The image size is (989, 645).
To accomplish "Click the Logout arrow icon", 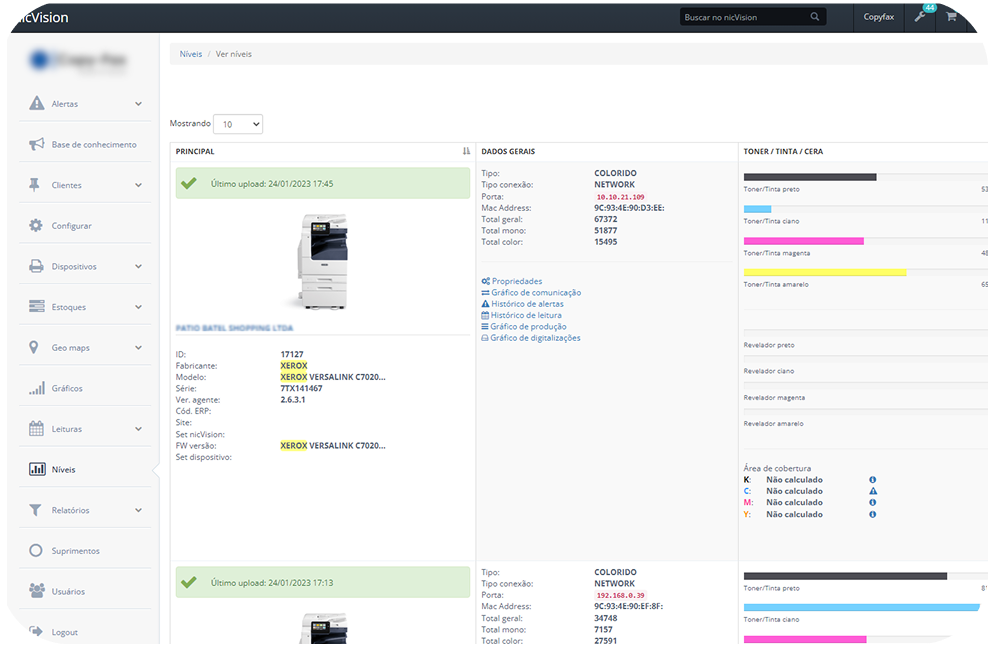I will [36, 631].
